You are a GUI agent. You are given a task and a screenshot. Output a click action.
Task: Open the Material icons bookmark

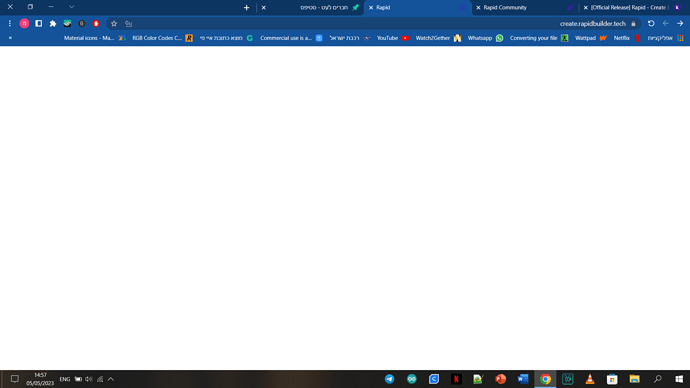pos(95,38)
